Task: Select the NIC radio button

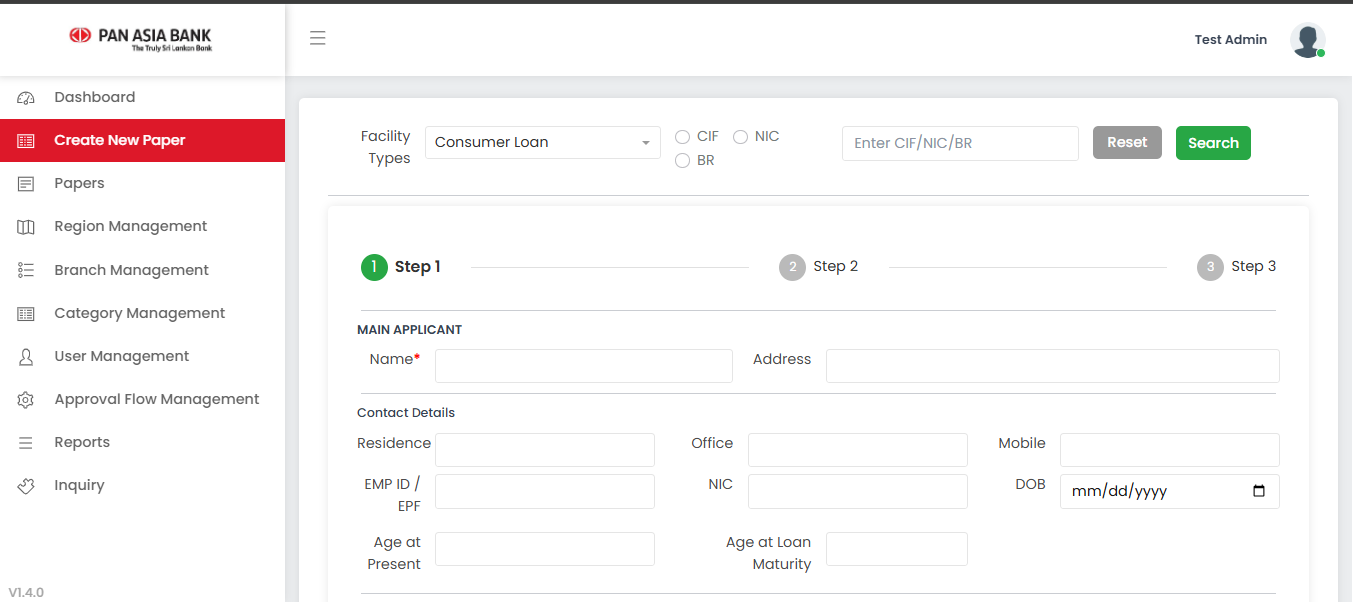Action: (x=741, y=137)
